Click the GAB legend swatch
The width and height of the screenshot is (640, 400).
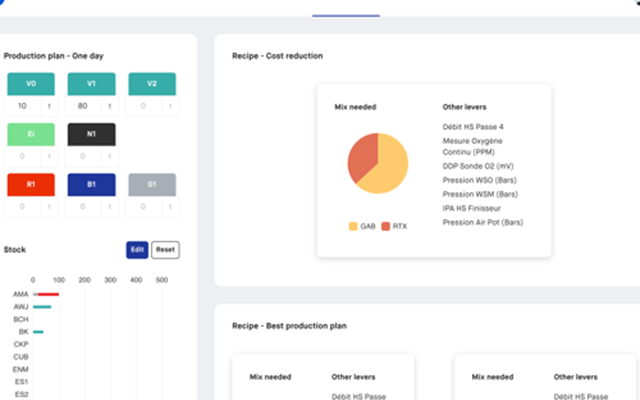pos(353,227)
